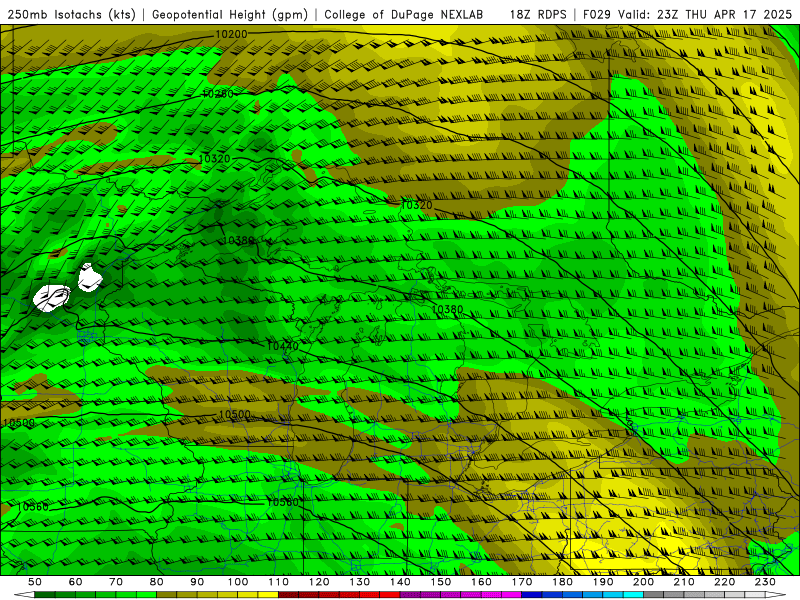Click the 110 value on the color scale

279,582
